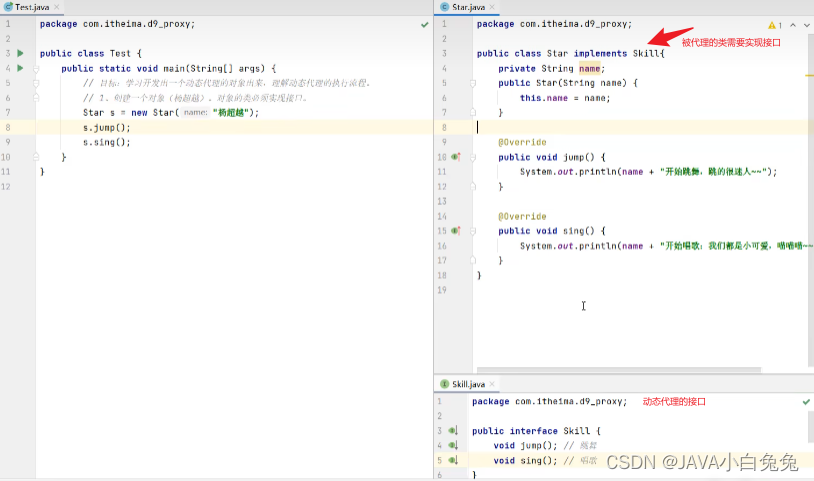This screenshot has width=814, height=481.
Task: Click 'void jump();' in Skill.java
Action: (525, 446)
